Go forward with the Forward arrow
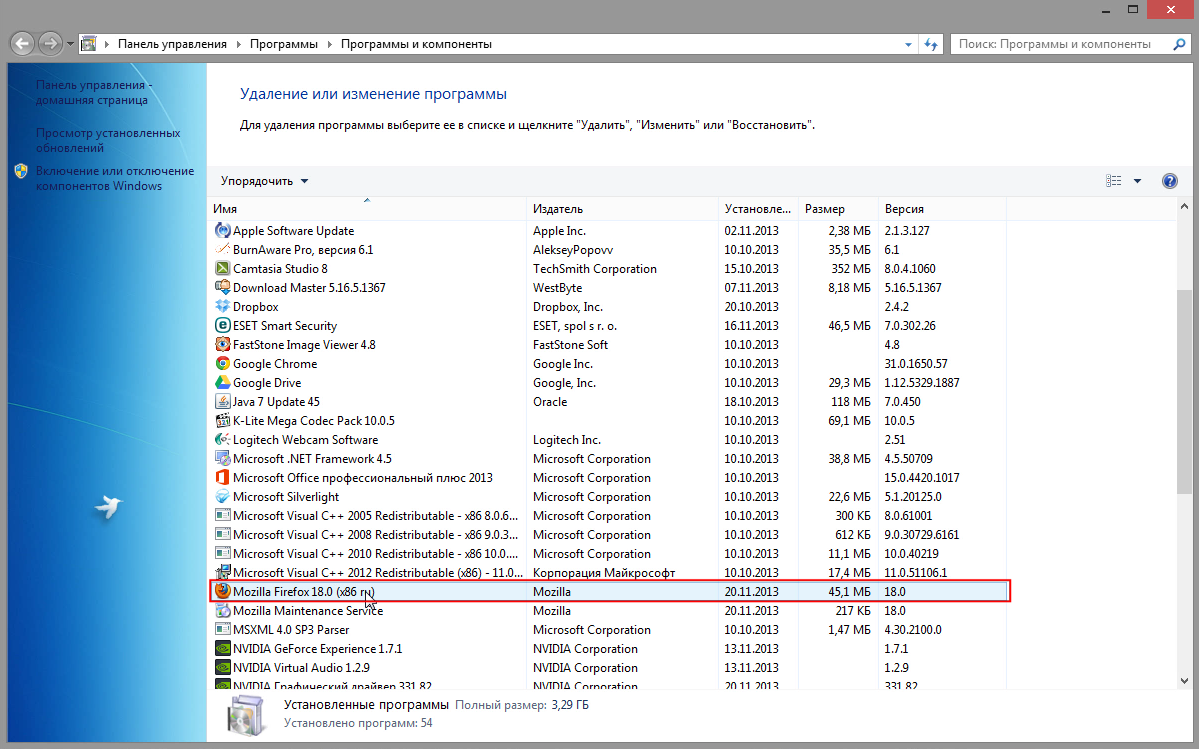 pos(50,44)
